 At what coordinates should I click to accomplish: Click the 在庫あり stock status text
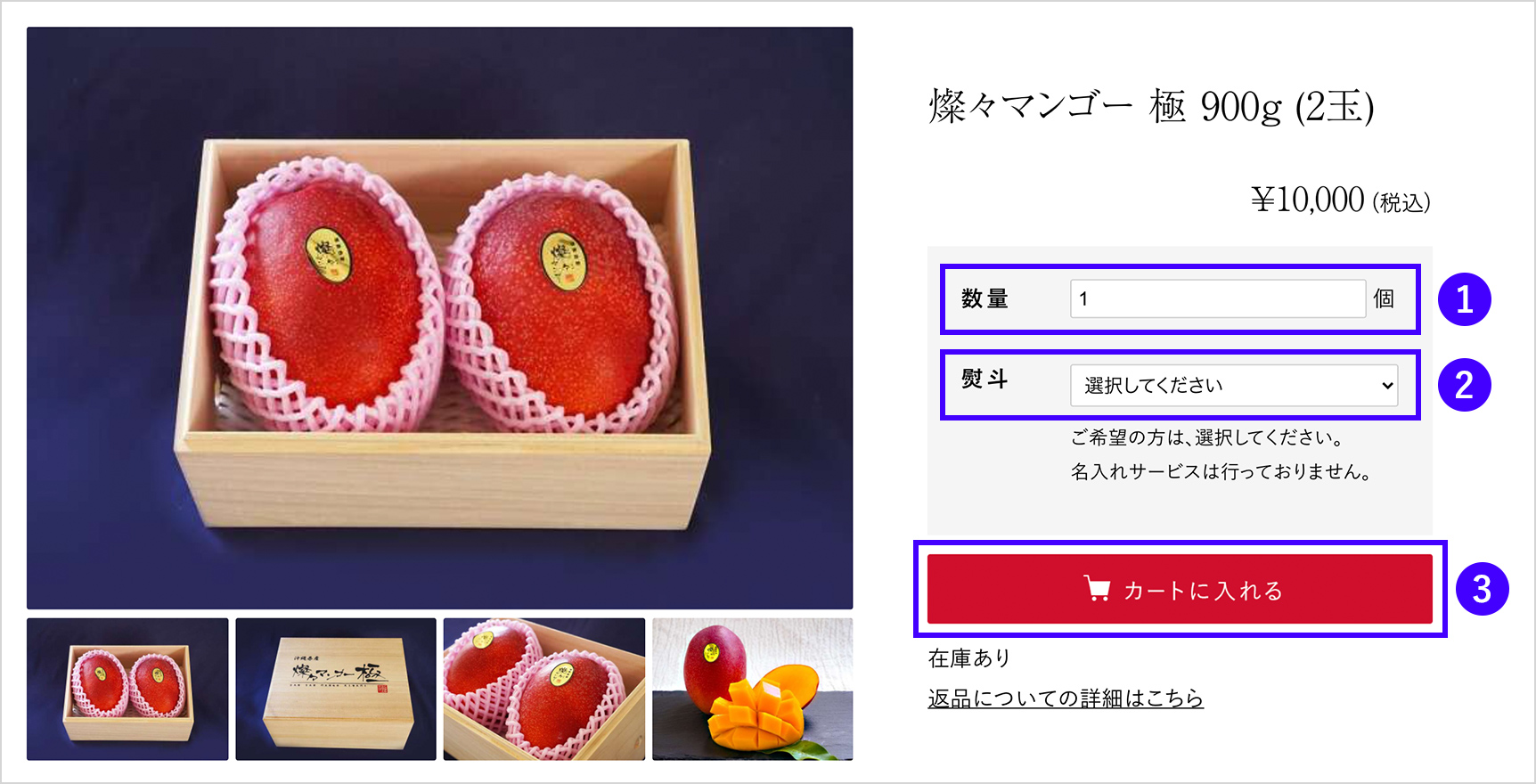click(x=969, y=658)
